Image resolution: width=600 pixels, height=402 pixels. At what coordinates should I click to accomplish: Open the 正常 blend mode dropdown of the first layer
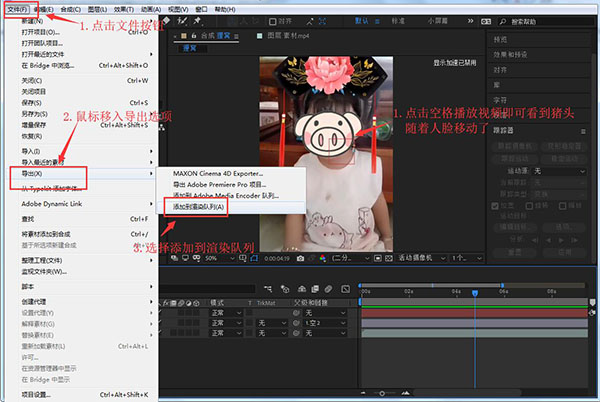tap(226, 313)
